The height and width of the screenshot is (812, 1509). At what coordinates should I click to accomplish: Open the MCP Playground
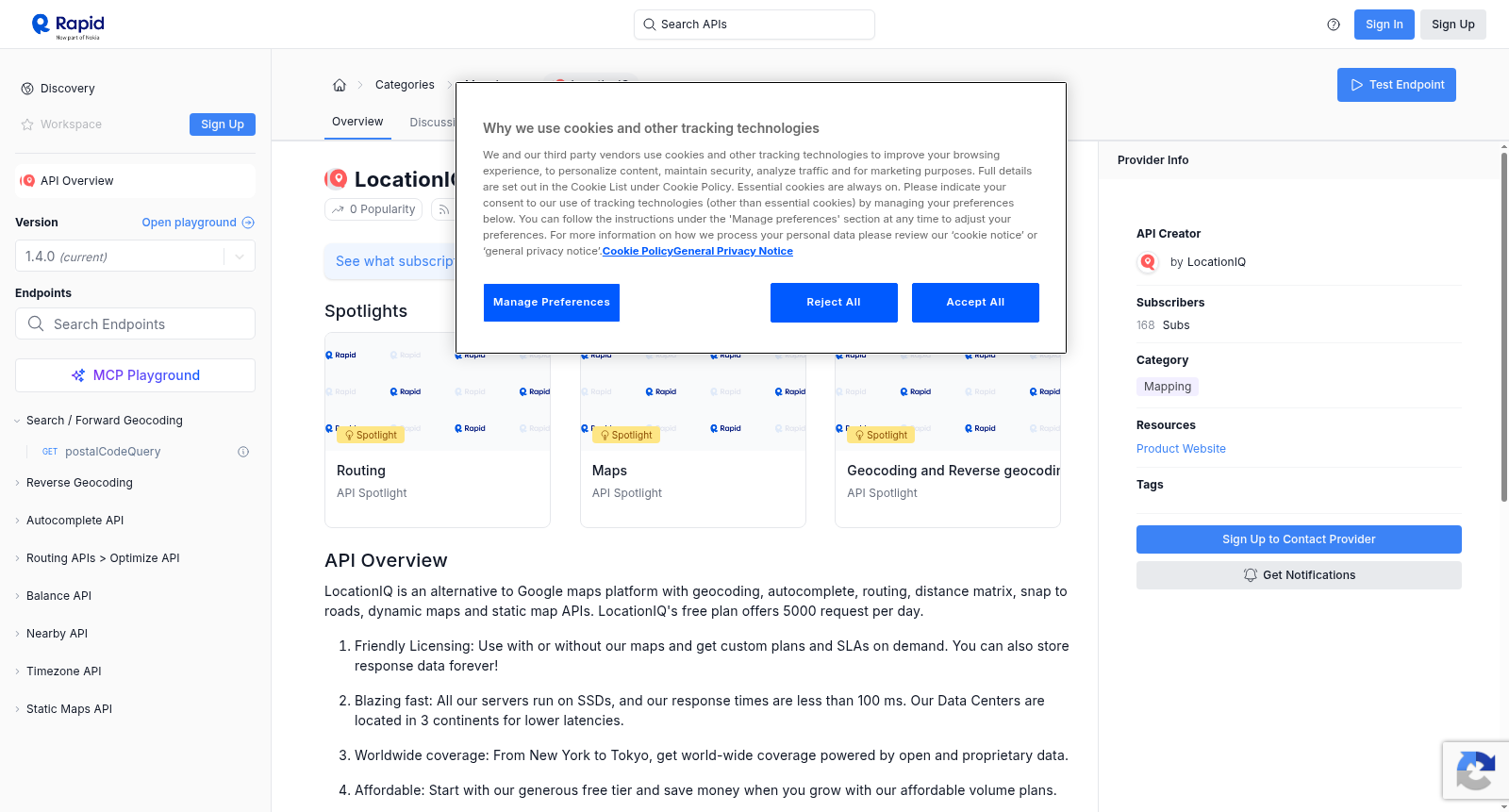pyautogui.click(x=136, y=375)
